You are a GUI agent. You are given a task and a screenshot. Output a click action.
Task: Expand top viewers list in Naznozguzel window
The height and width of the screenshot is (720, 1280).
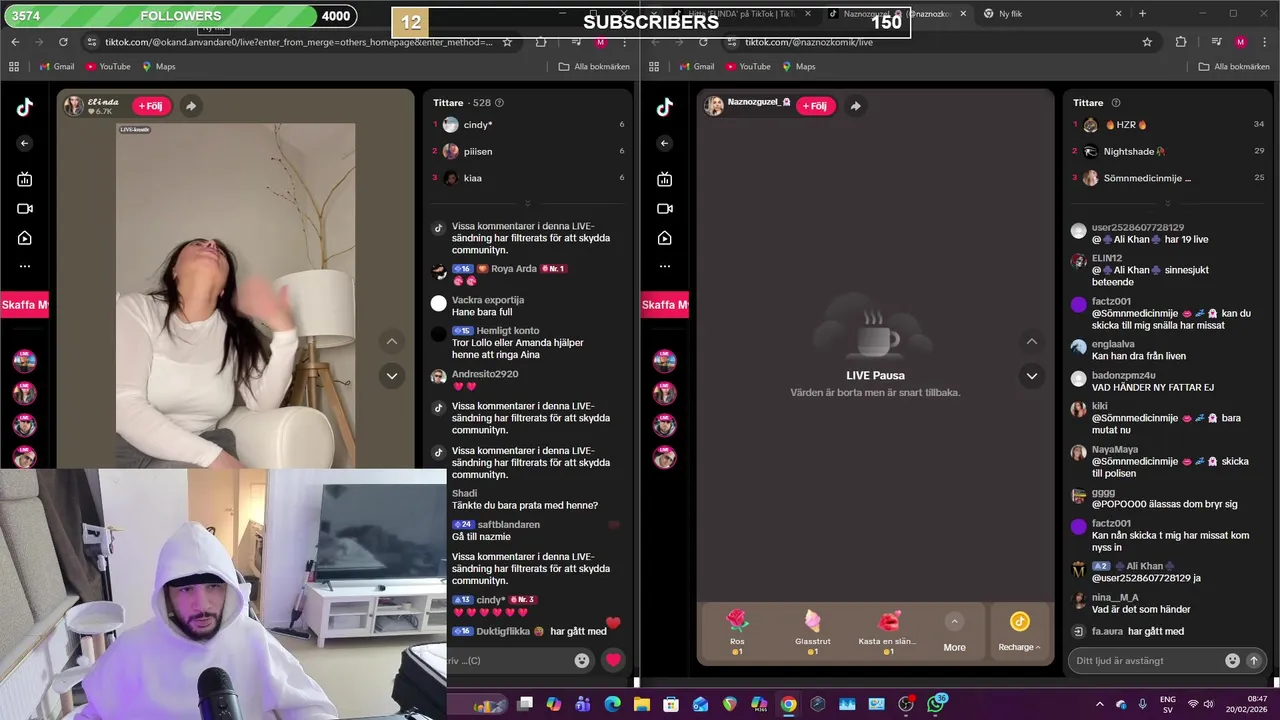coord(1168,204)
